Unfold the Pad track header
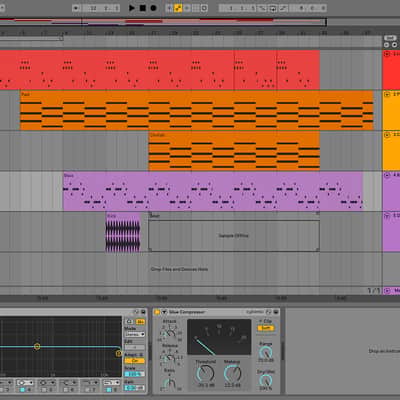The image size is (400, 400). pos(387,94)
